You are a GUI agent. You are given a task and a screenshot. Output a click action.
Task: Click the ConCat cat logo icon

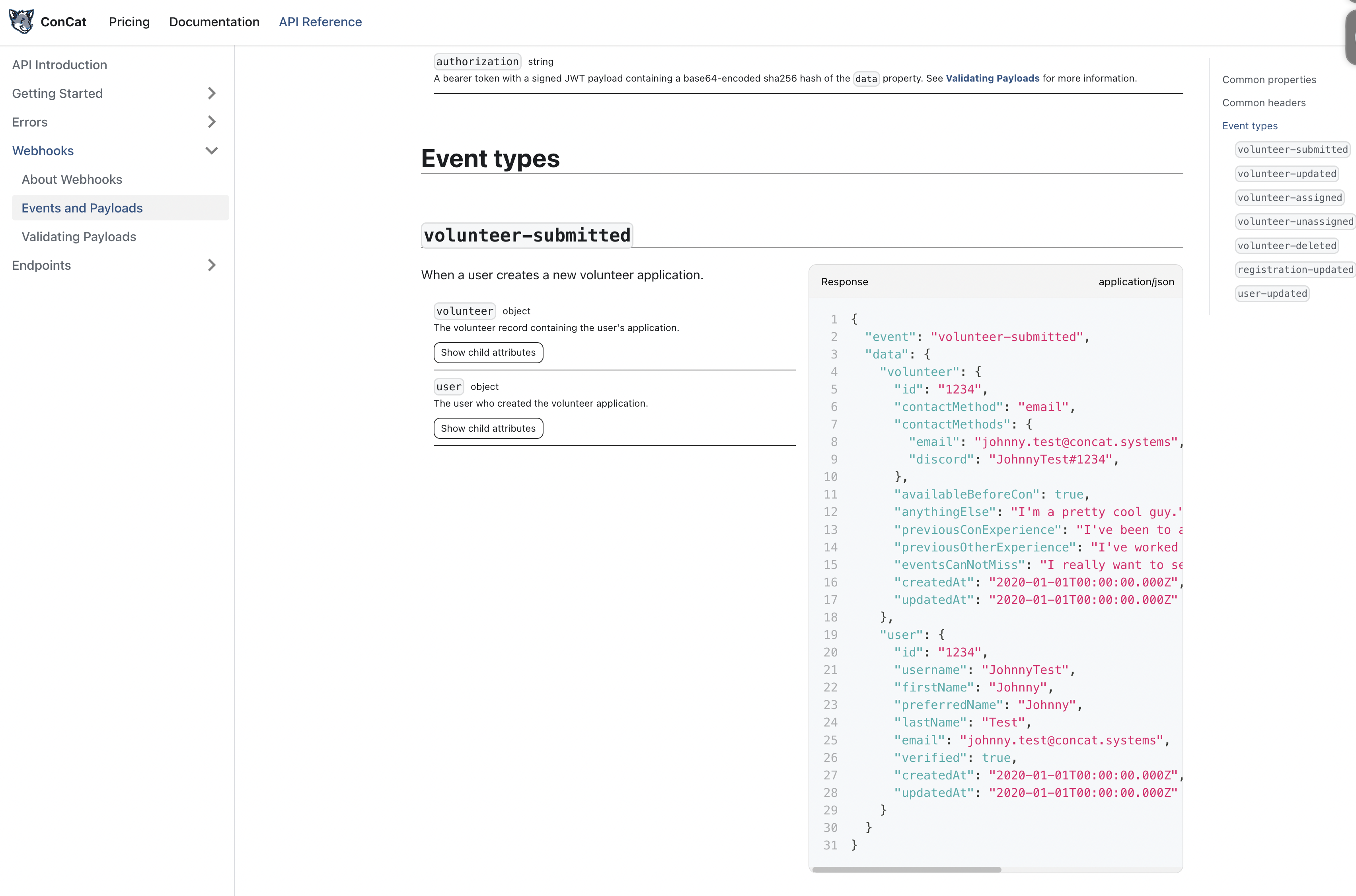tap(21, 22)
